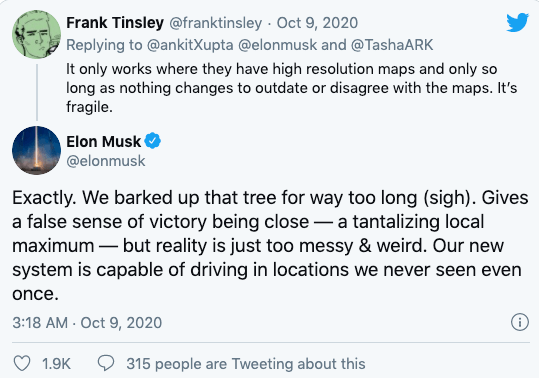Open the tweet info circle icon
The image size is (539, 378).
coord(520,322)
